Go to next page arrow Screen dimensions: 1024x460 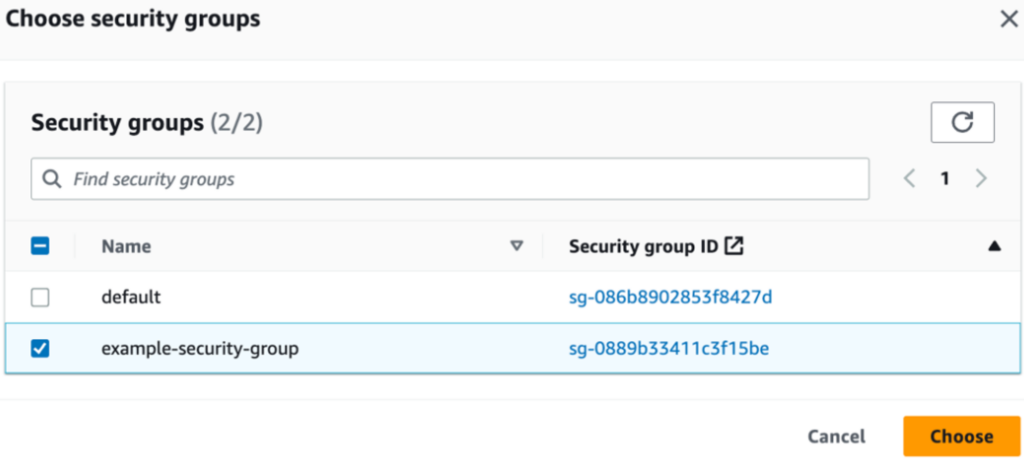980,178
